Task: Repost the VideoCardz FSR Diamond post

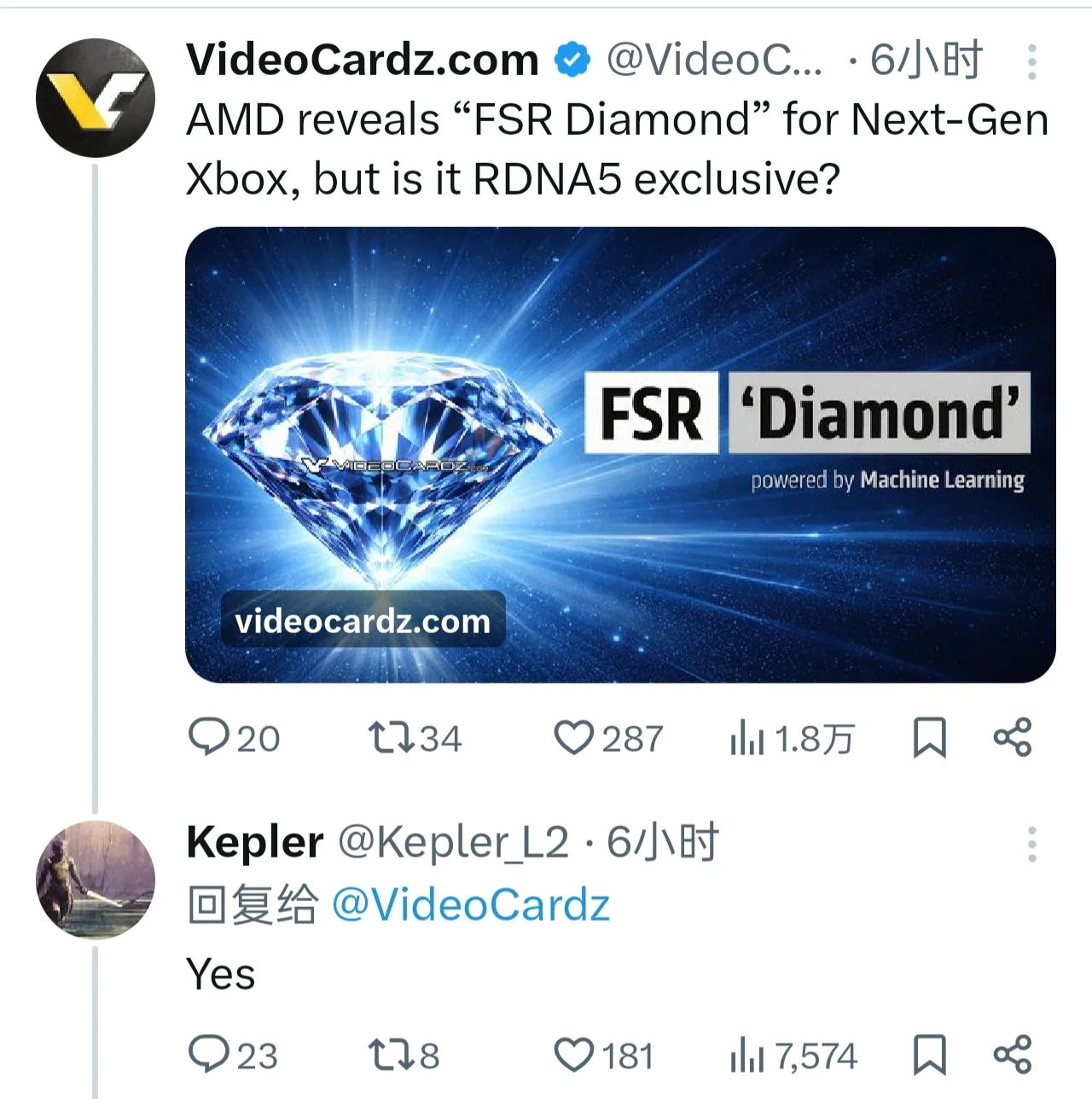Action: [x=391, y=738]
